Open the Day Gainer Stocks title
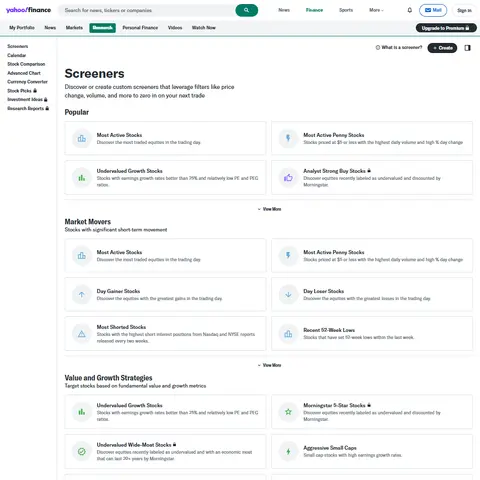Viewport: 480px width, 480px height. click(118, 291)
